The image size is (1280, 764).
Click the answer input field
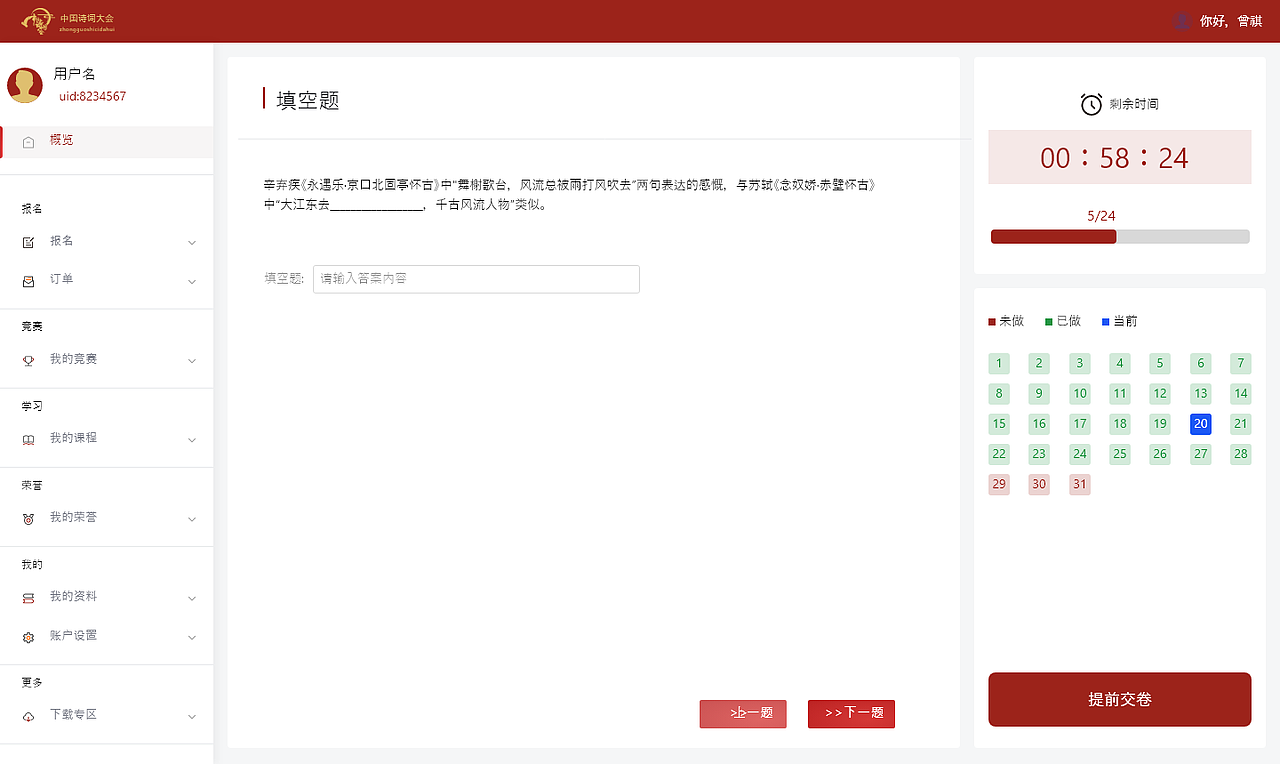click(x=475, y=279)
